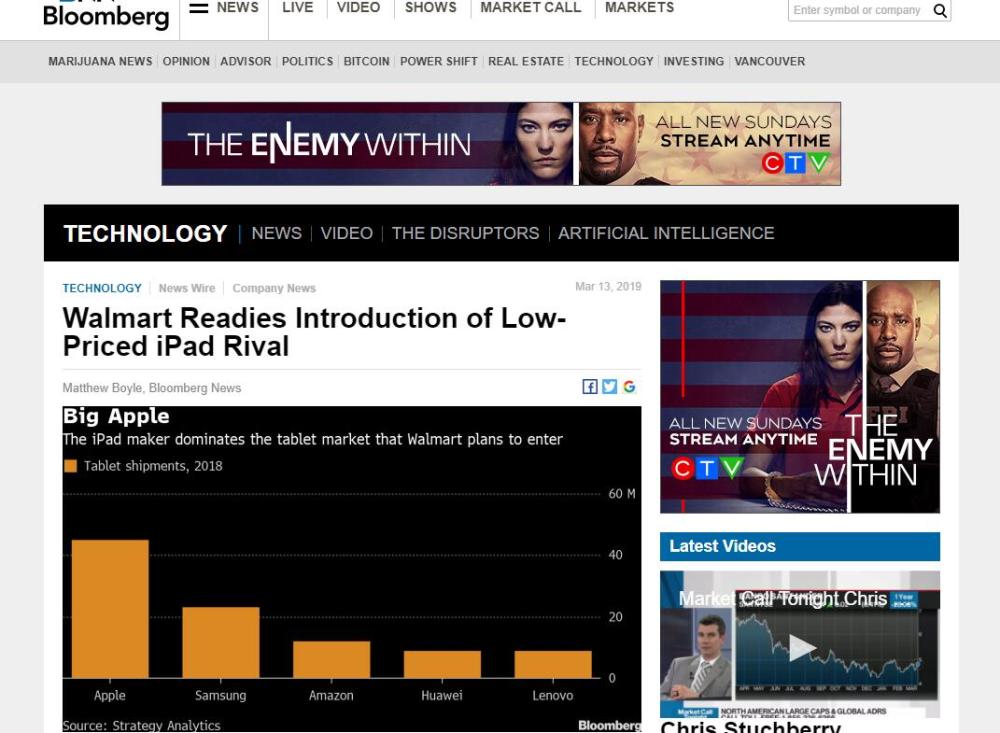Click the Company News tag
1000x733 pixels.
pyautogui.click(x=274, y=288)
